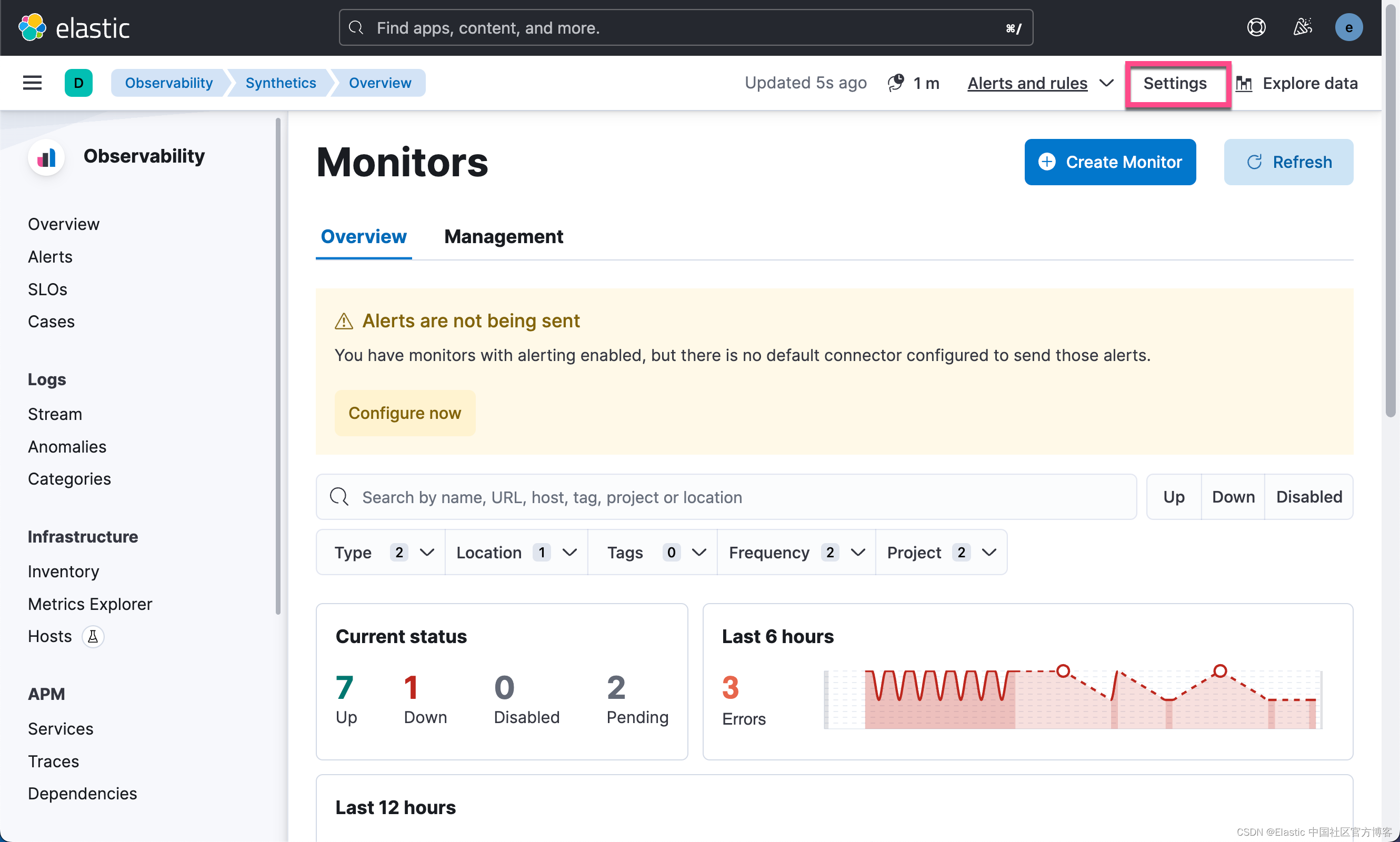Select SLOs in the sidebar
The height and width of the screenshot is (842, 1400).
tap(48, 289)
